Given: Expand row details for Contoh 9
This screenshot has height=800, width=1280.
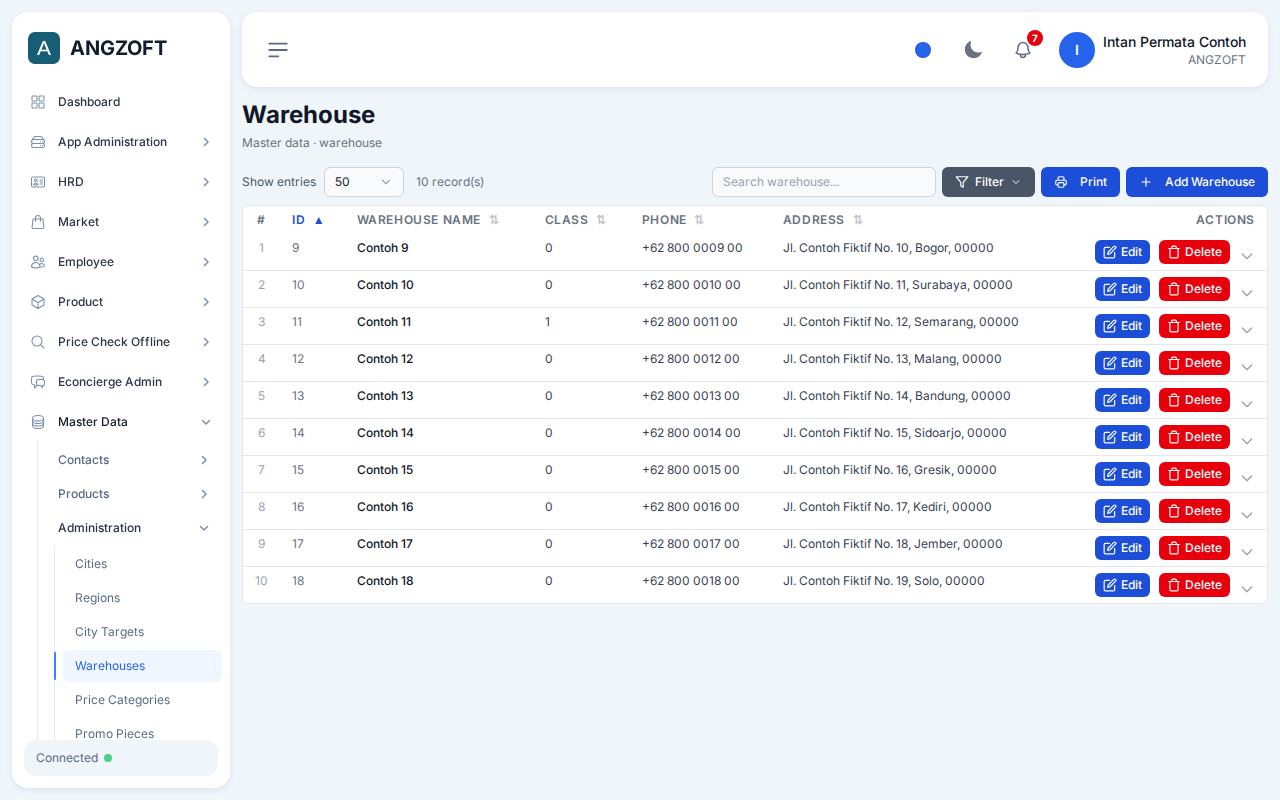Looking at the screenshot, I should (x=1247, y=256).
